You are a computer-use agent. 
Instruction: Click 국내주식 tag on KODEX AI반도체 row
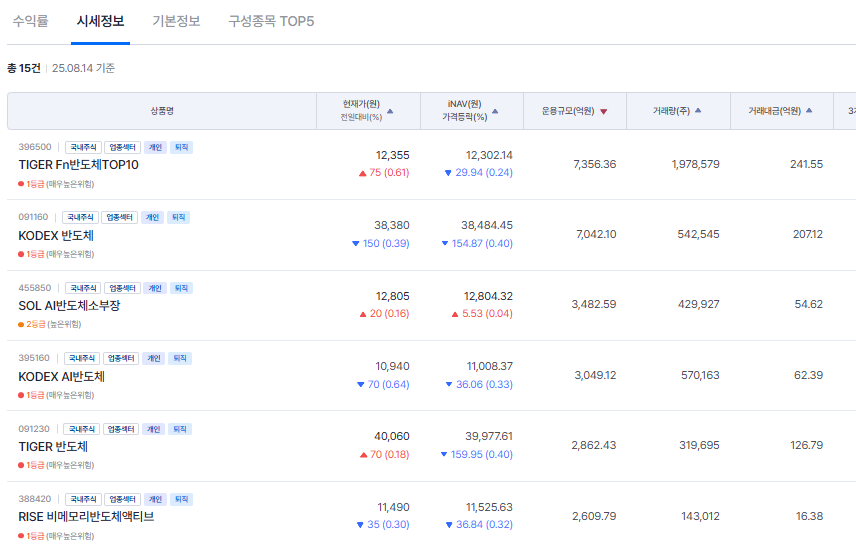(82, 358)
